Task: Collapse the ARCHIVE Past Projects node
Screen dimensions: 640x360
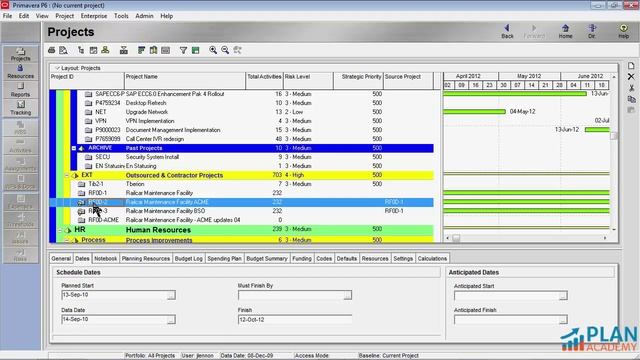Action: pyautogui.click(x=74, y=148)
